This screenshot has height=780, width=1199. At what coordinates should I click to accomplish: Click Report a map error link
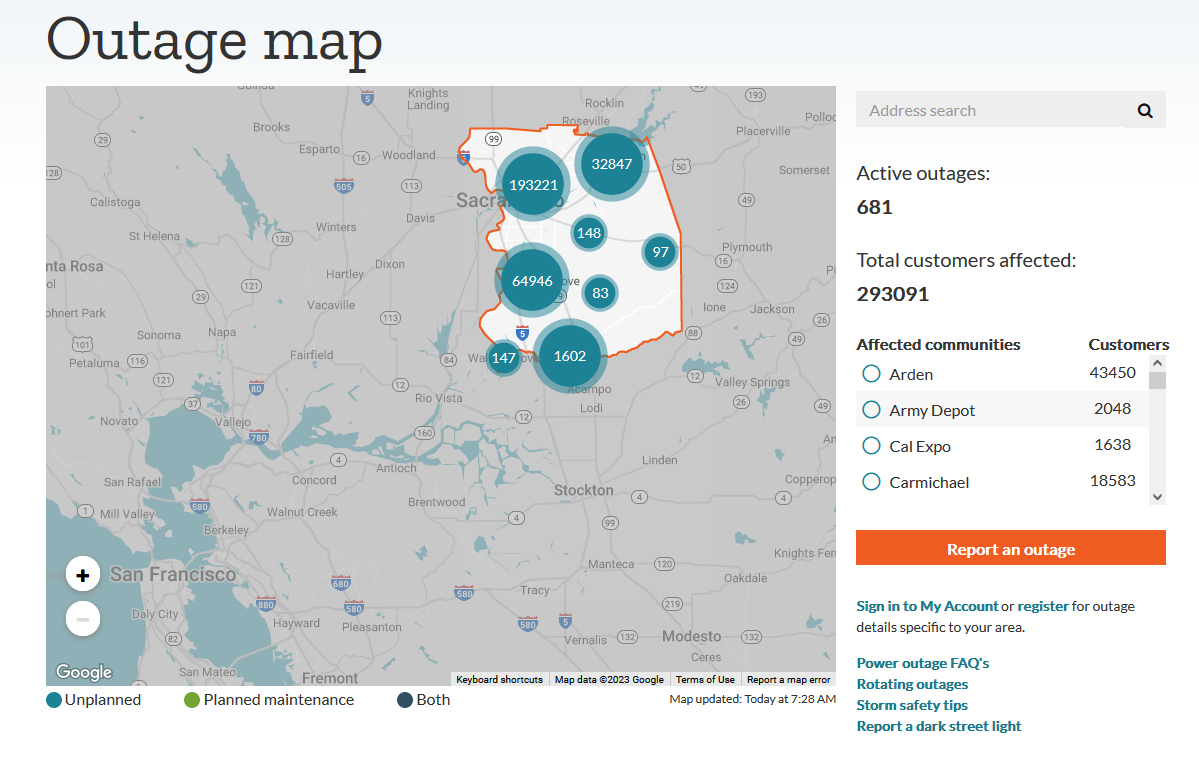click(788, 680)
